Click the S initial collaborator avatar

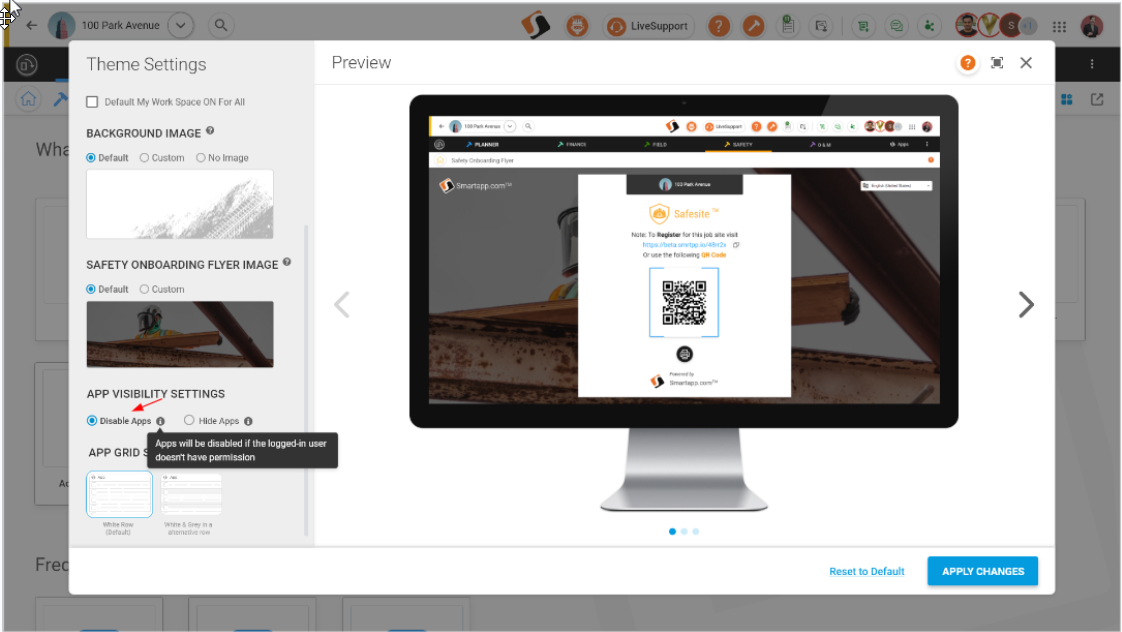point(1010,26)
